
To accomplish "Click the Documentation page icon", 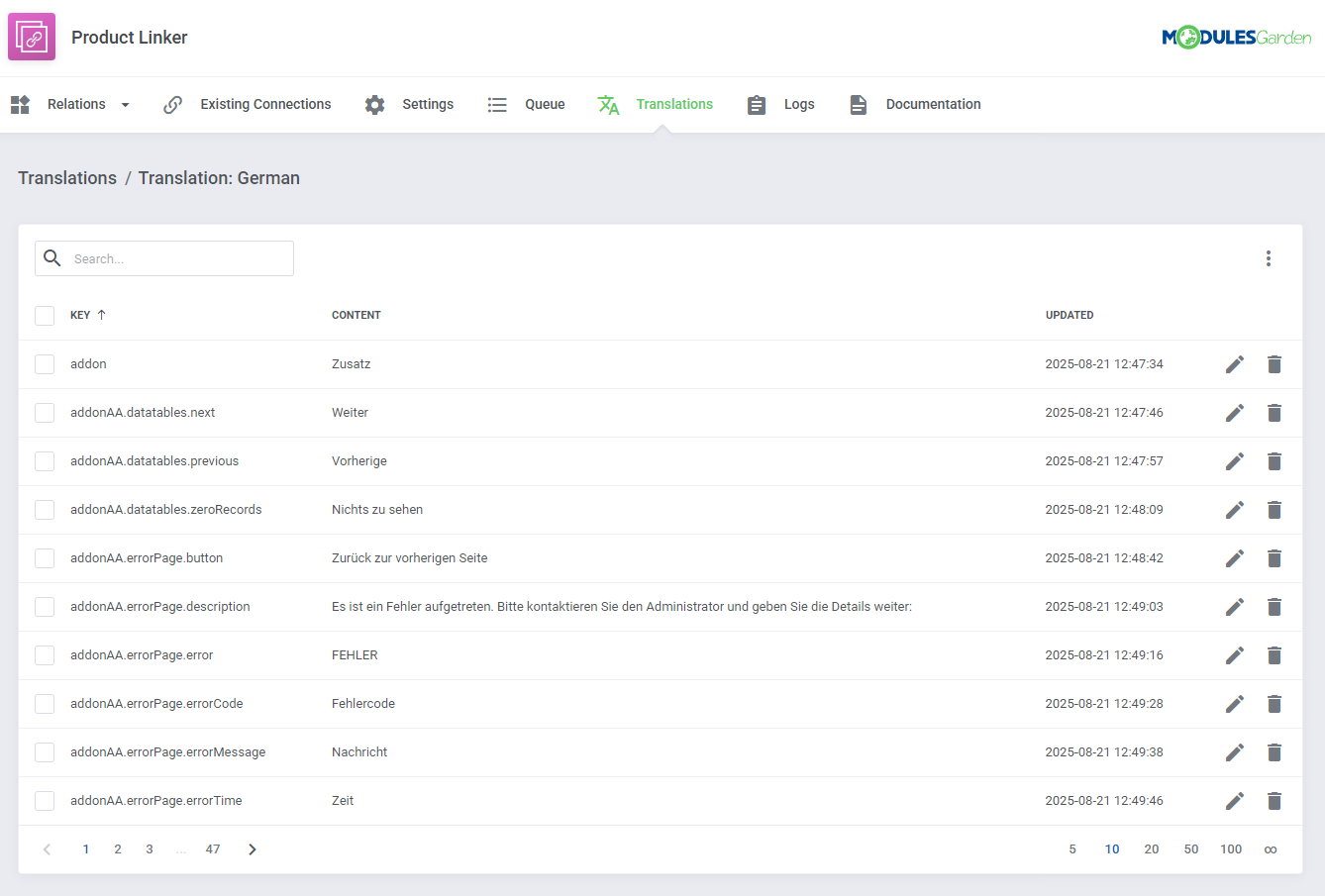I will tap(858, 104).
